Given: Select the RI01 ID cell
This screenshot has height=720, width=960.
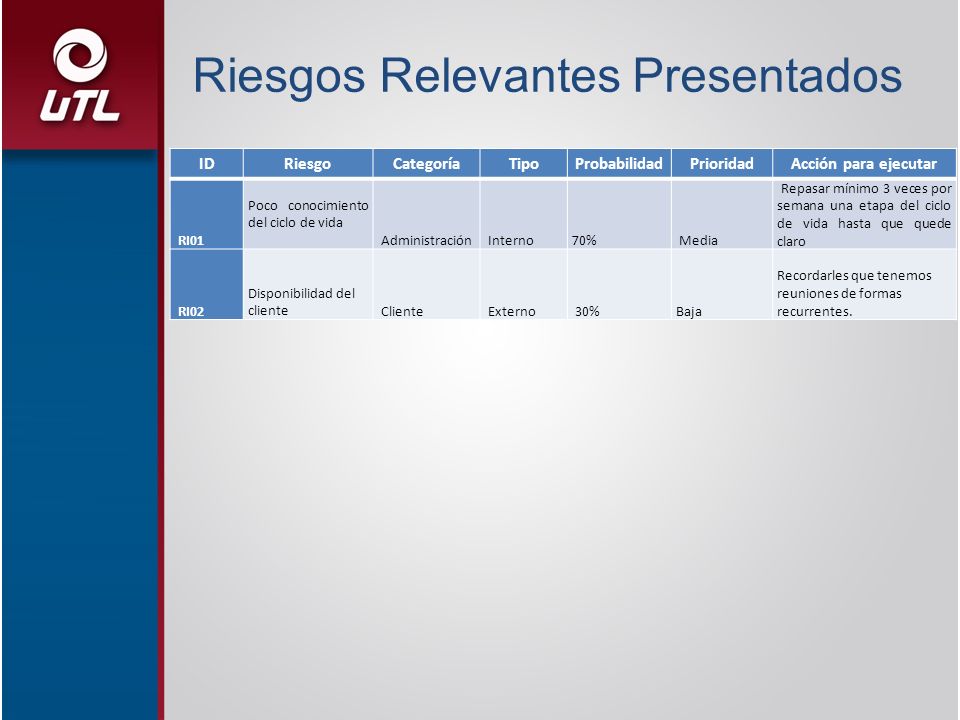Looking at the screenshot, I should click(x=206, y=214).
